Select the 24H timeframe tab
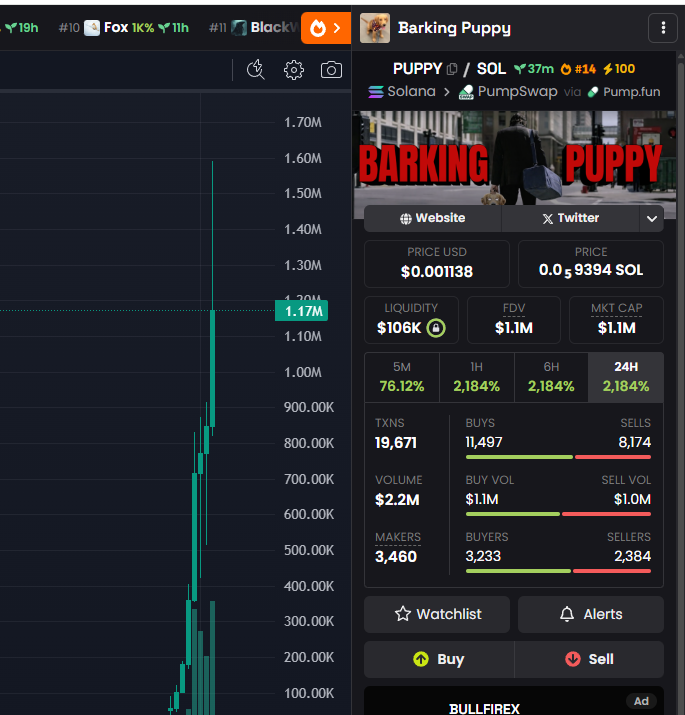 (x=626, y=377)
